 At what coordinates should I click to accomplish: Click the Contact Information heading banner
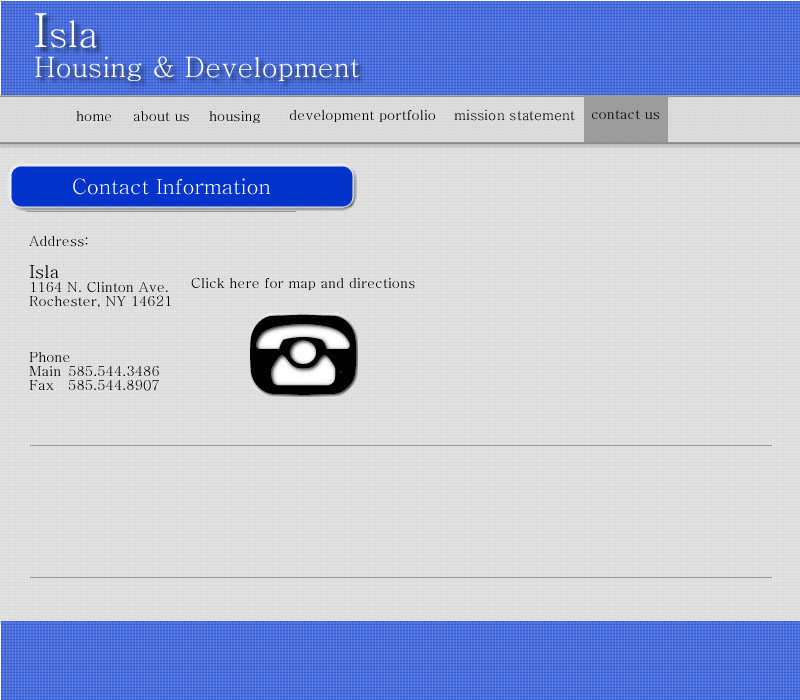(182, 187)
